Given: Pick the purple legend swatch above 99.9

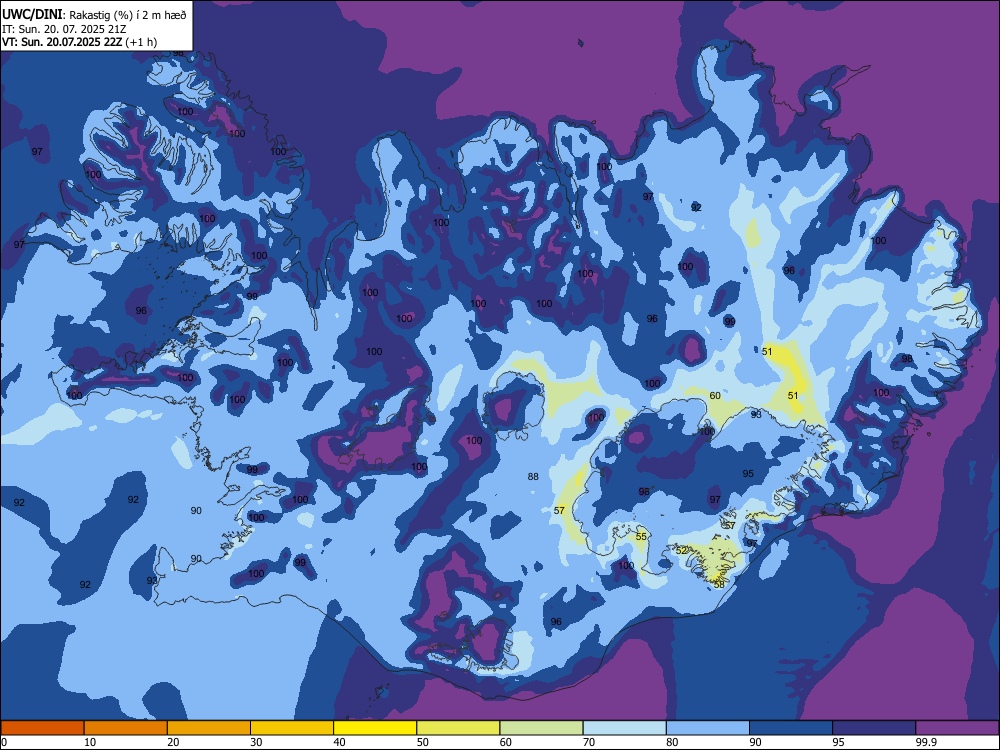Looking at the screenshot, I should click(x=957, y=728).
